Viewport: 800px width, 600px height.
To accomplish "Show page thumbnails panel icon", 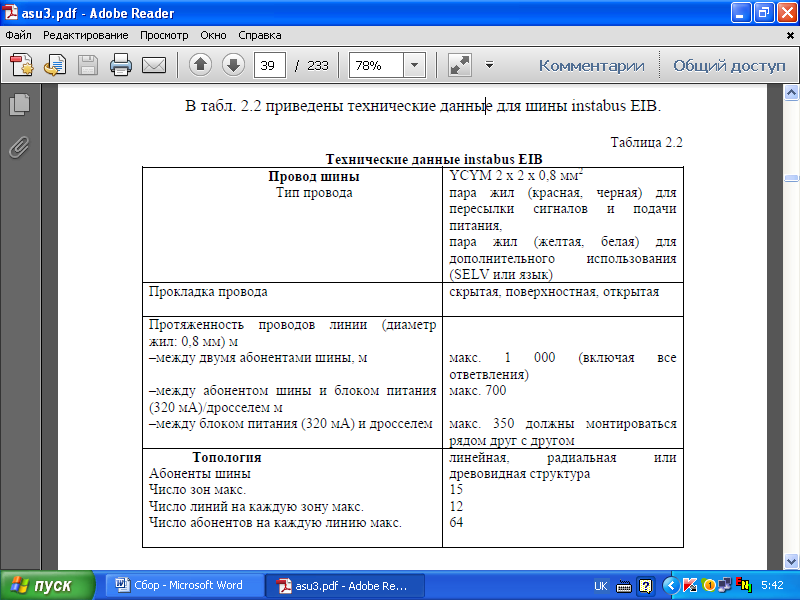I will coord(19,105).
